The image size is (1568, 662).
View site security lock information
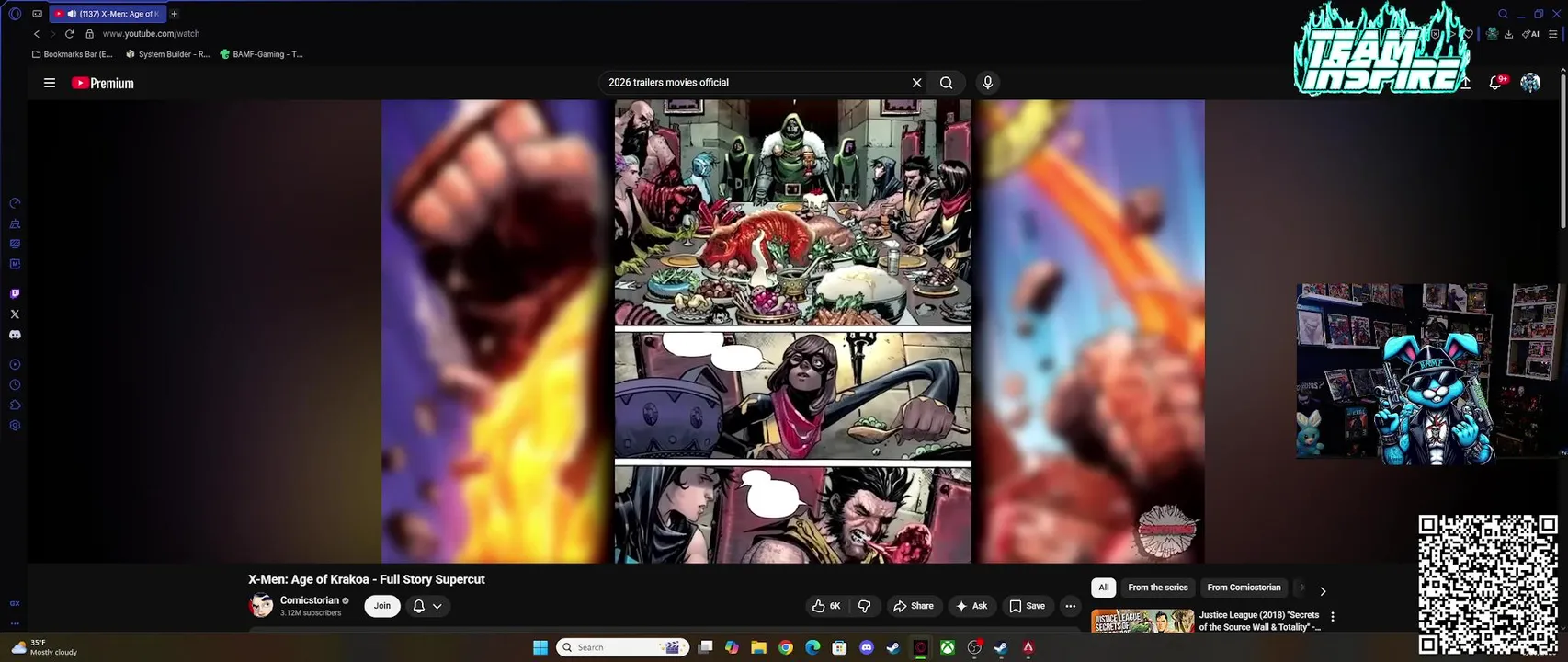coord(89,34)
